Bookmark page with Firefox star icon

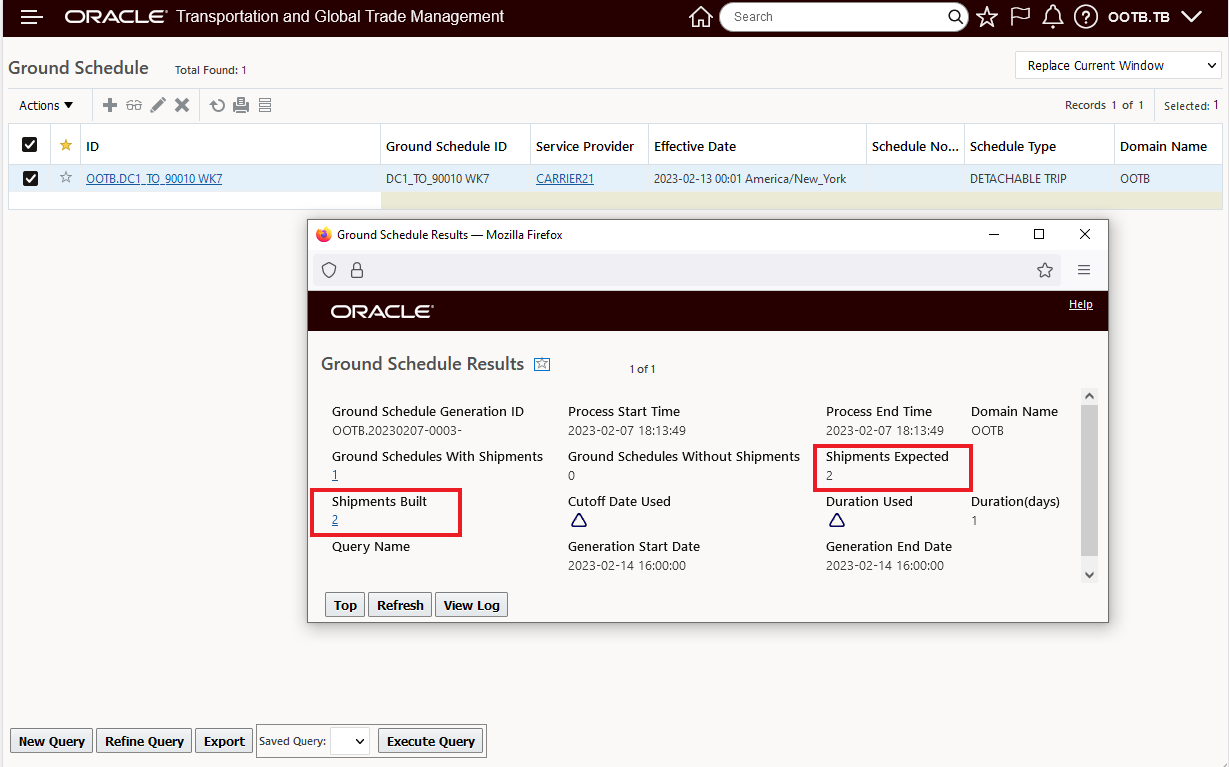pos(1045,270)
